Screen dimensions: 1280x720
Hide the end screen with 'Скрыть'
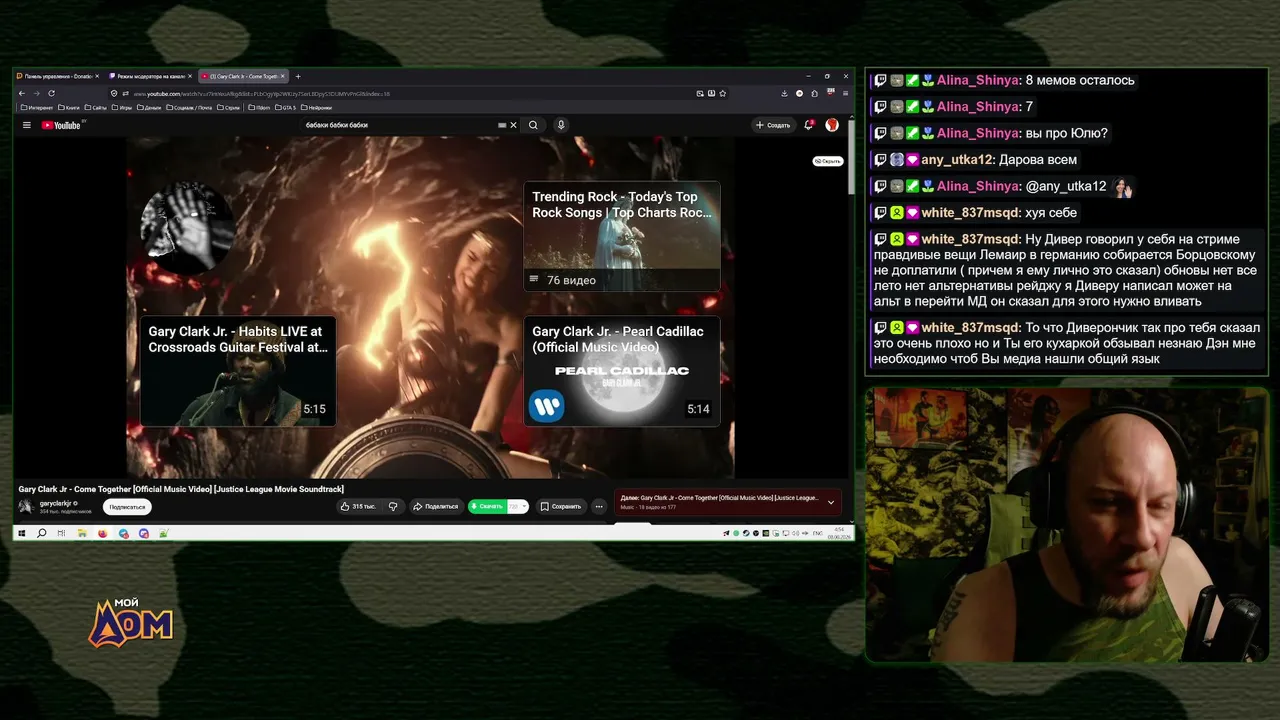click(x=828, y=161)
